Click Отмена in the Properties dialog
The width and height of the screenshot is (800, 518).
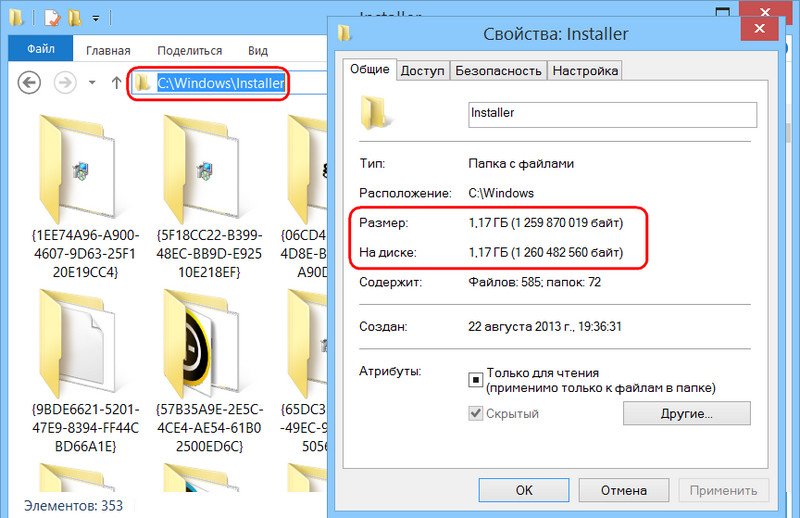click(623, 490)
